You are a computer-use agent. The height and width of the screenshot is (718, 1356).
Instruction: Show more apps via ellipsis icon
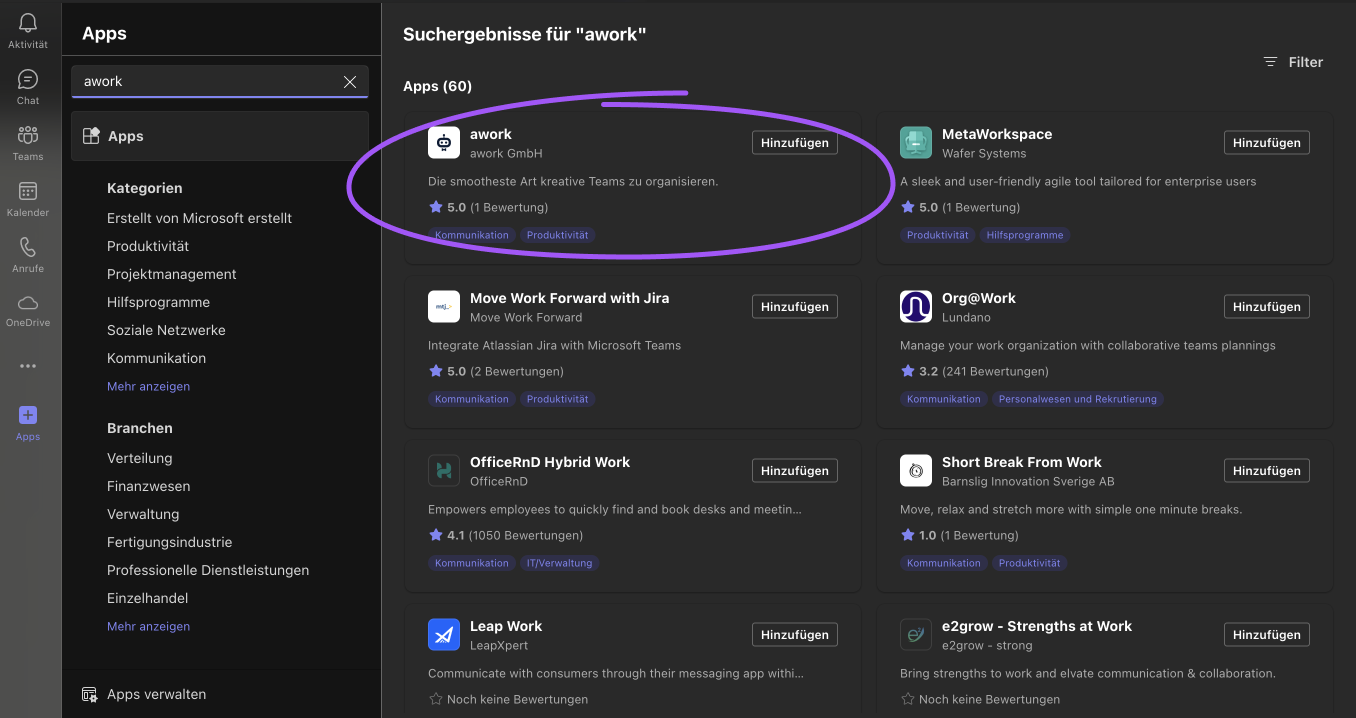[28, 366]
